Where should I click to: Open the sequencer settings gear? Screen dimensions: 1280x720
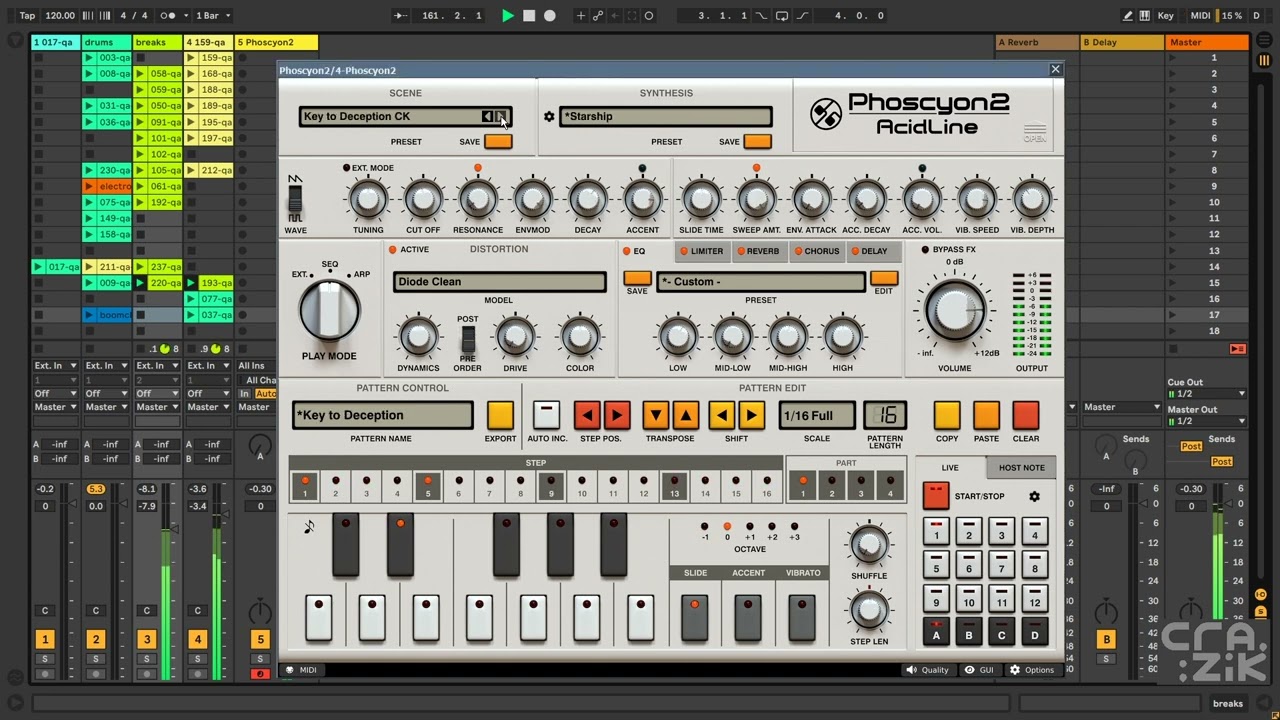(1034, 496)
